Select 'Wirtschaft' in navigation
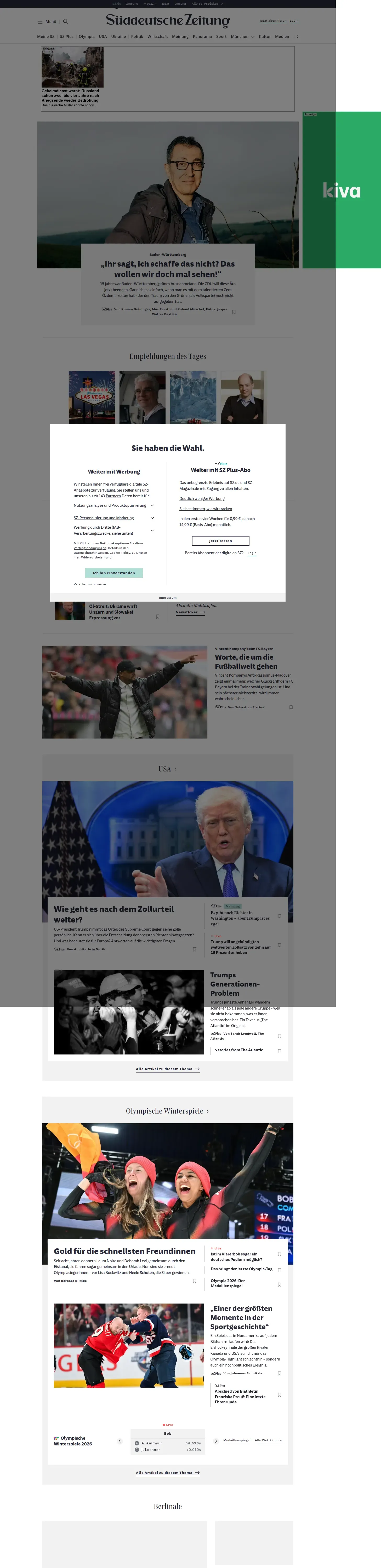The image size is (381, 1568). (158, 37)
